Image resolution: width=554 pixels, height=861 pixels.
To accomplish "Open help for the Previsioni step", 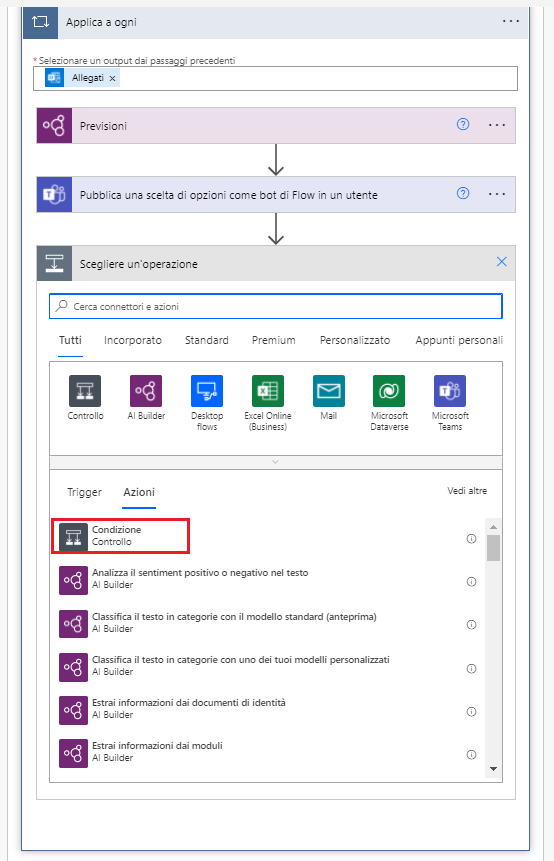I will (x=463, y=125).
